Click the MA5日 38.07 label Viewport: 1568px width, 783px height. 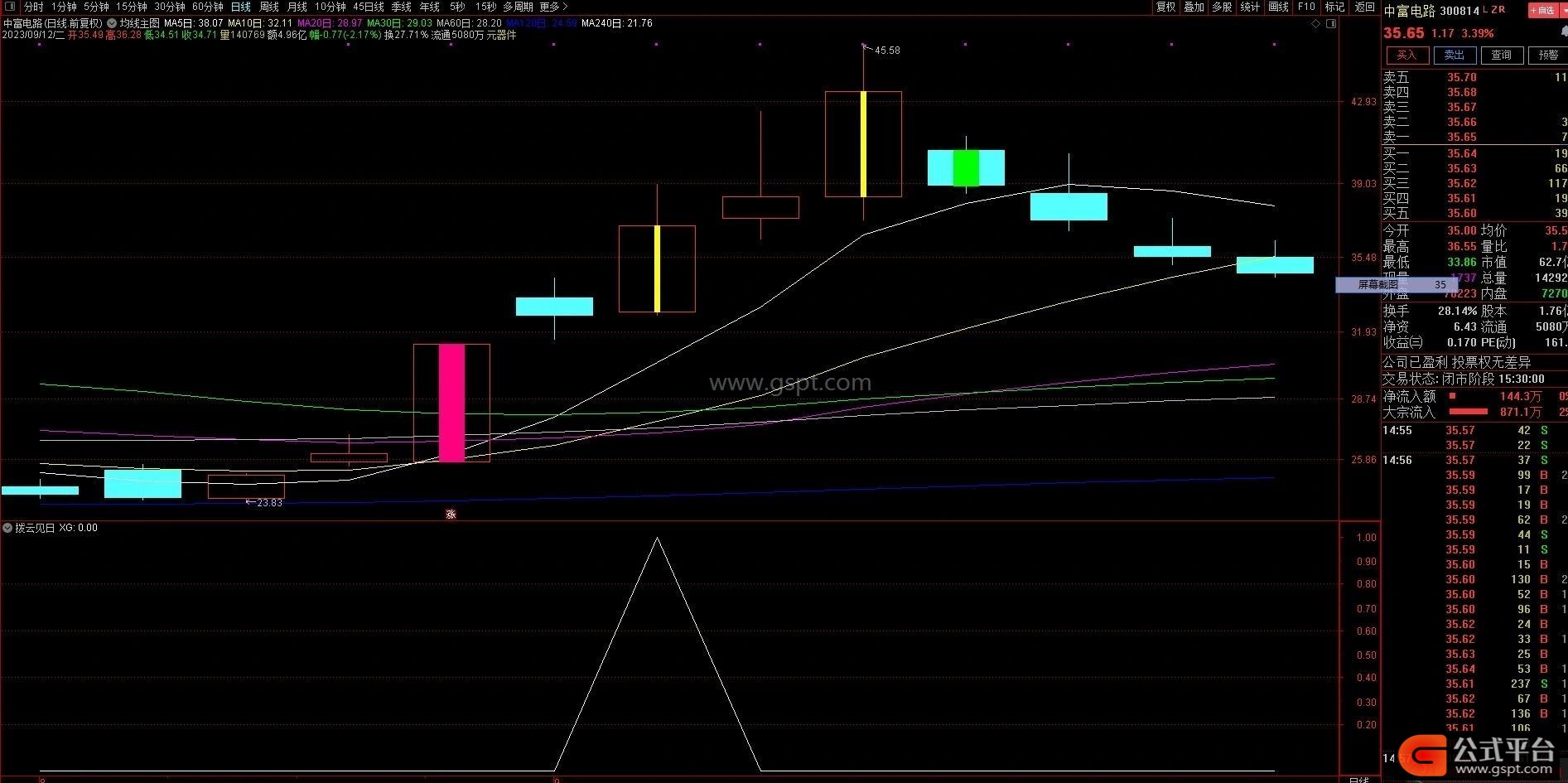(194, 23)
